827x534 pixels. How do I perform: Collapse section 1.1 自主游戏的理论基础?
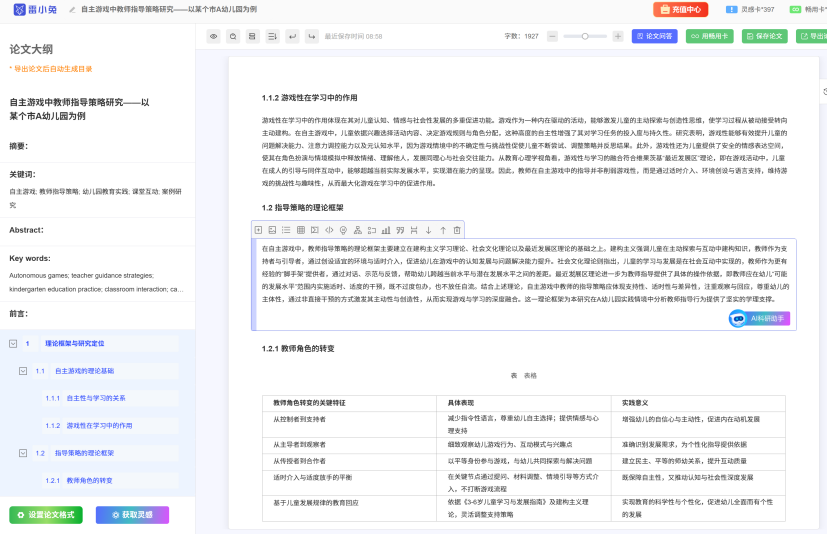23,371
